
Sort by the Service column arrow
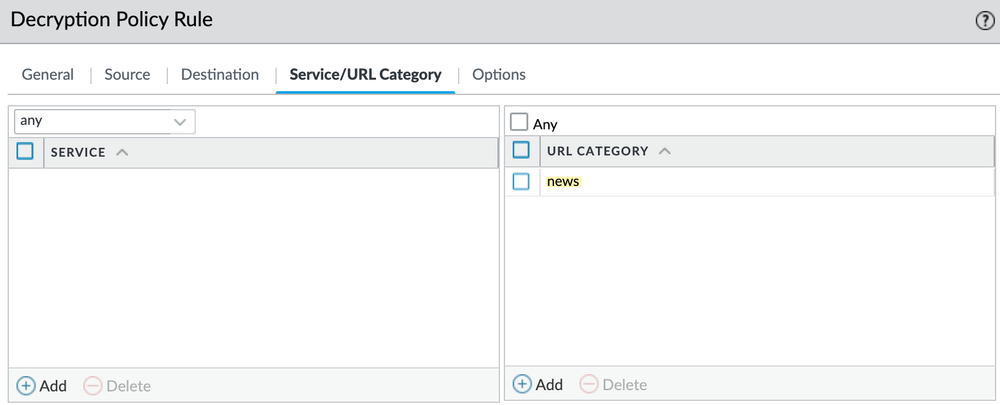(x=122, y=152)
